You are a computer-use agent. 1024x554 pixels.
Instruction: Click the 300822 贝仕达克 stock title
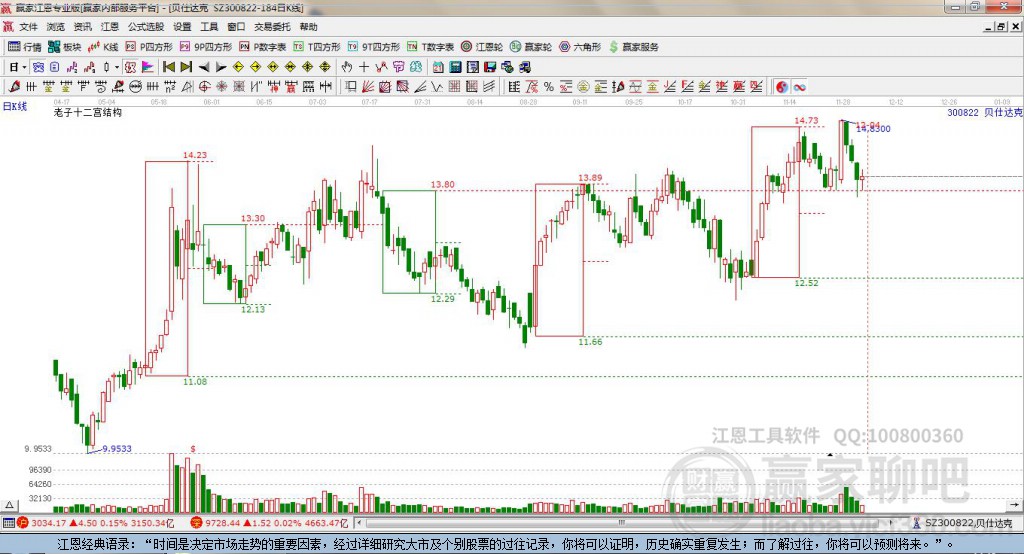click(x=984, y=112)
